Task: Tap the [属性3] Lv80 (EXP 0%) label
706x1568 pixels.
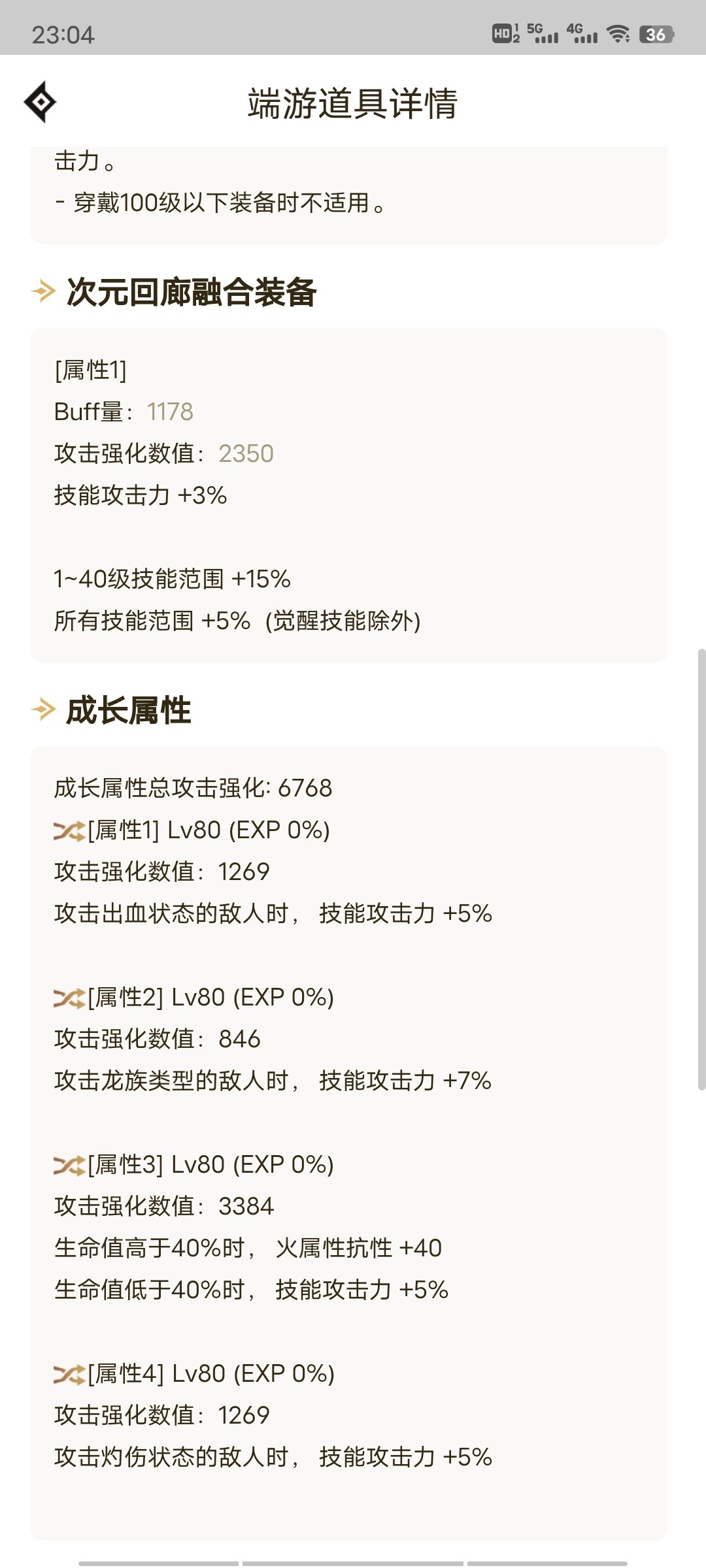Action: pos(210,1165)
